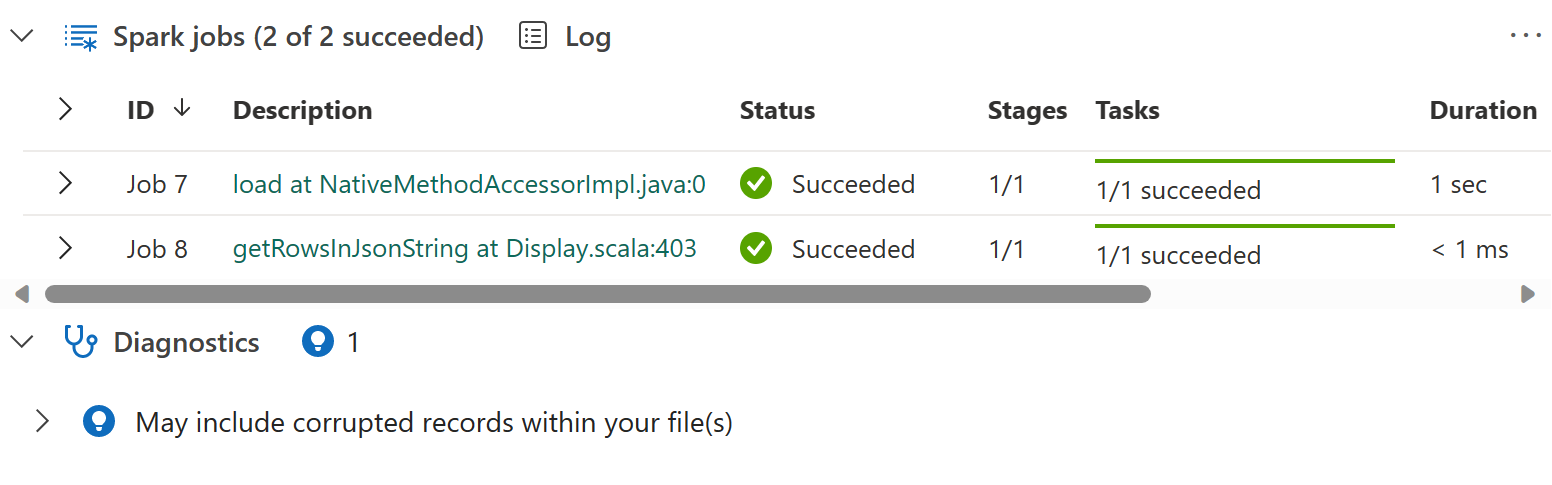Collapse the Spark jobs section
The width and height of the screenshot is (1552, 485).
[22, 37]
